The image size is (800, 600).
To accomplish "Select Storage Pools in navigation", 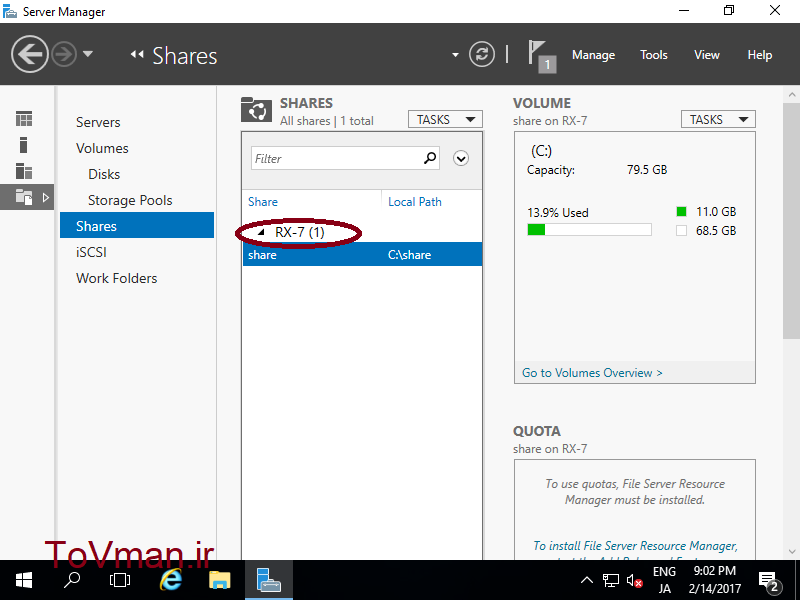I will pyautogui.click(x=130, y=200).
